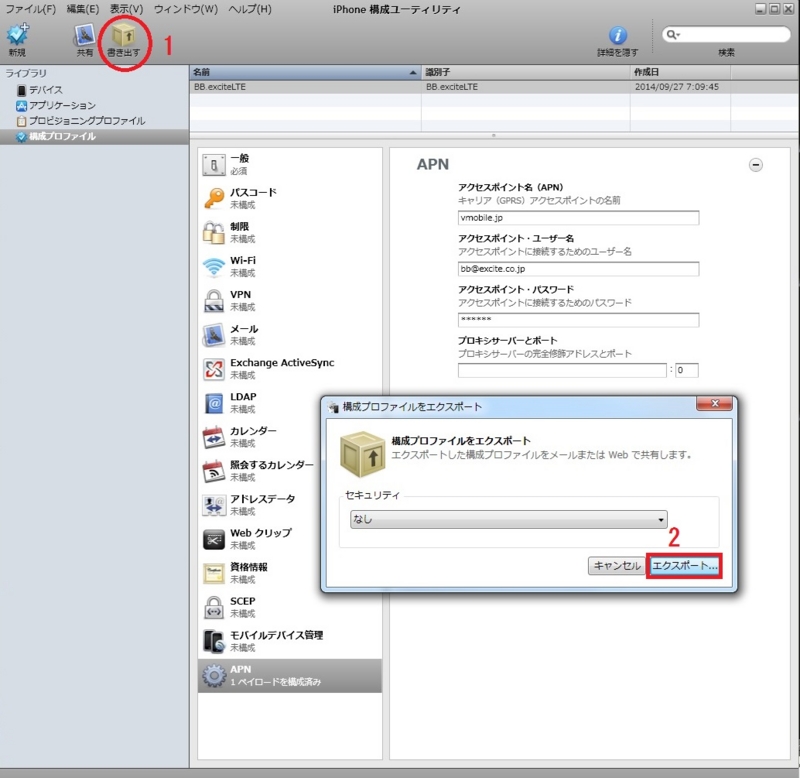
Task: Click the proxy port field showing 0
Action: (687, 370)
